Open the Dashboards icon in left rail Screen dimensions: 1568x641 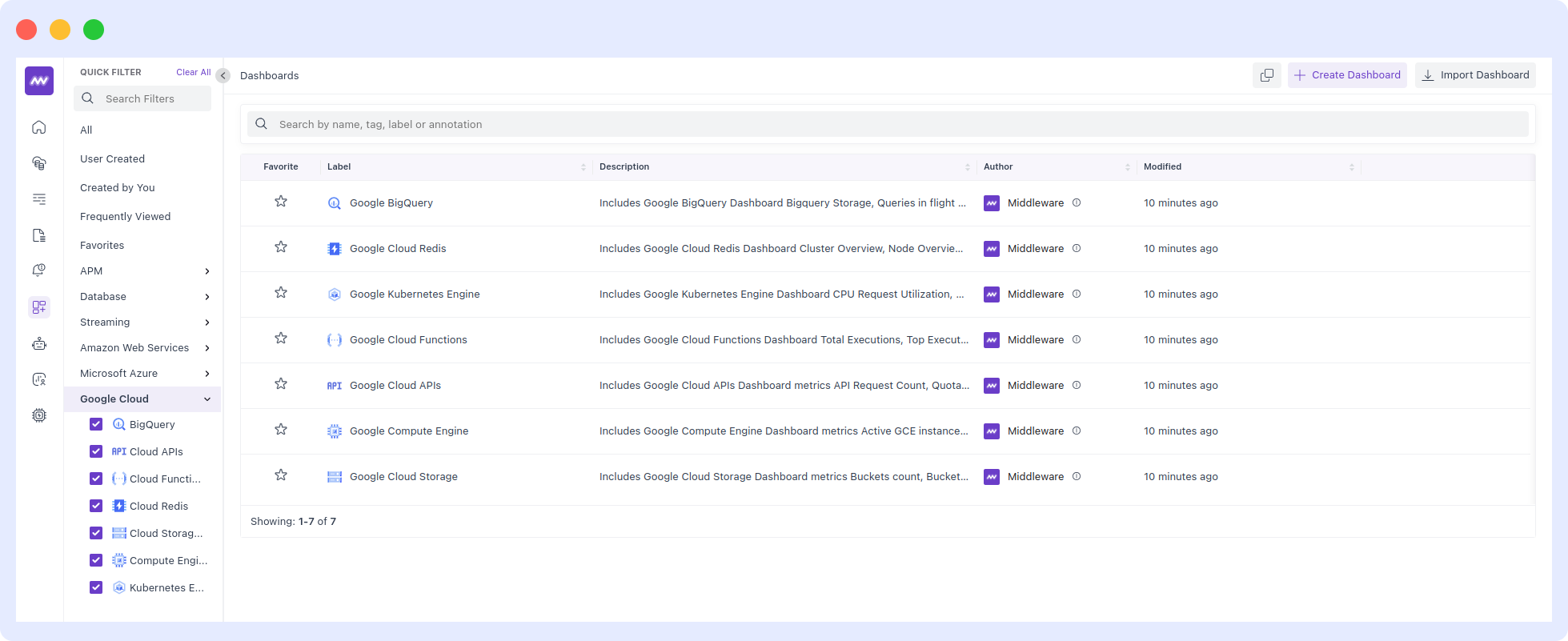(x=39, y=307)
